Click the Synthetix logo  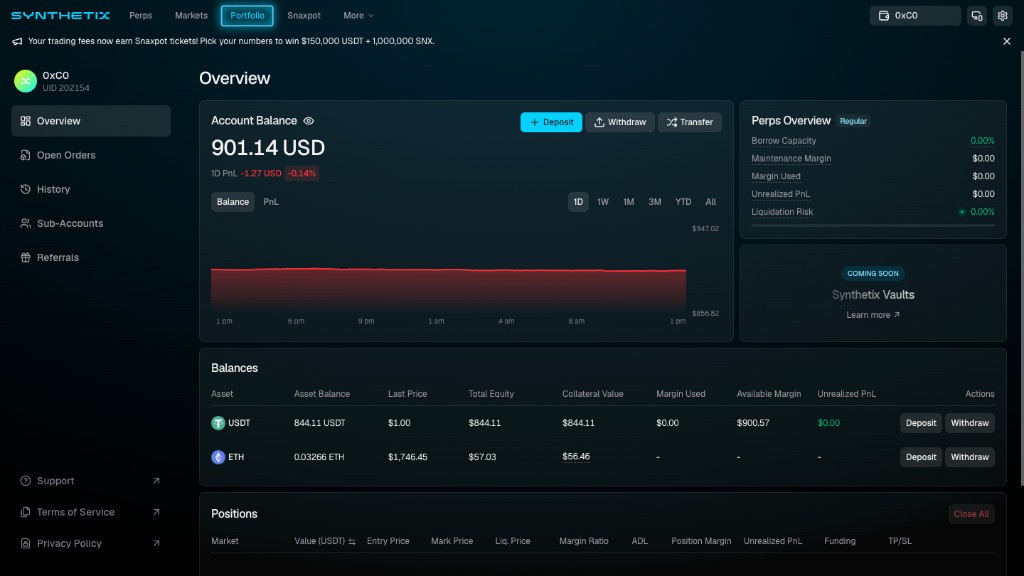click(x=60, y=15)
